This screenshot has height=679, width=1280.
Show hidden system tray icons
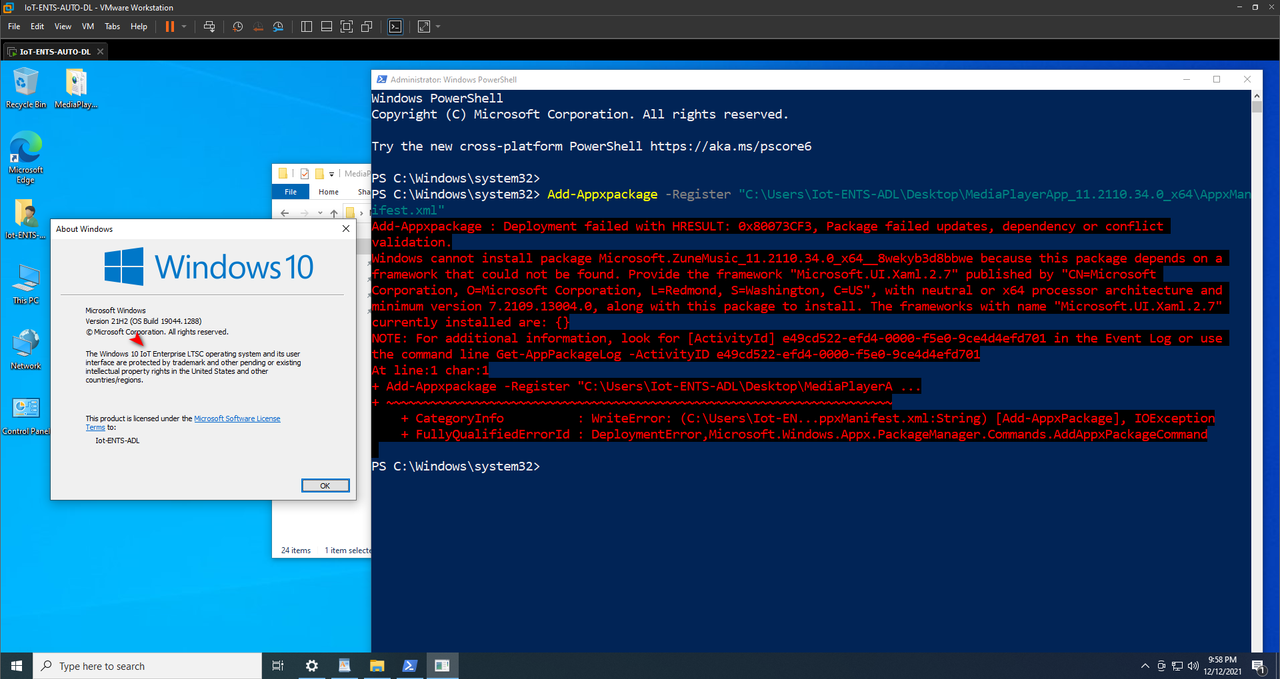coord(1144,665)
